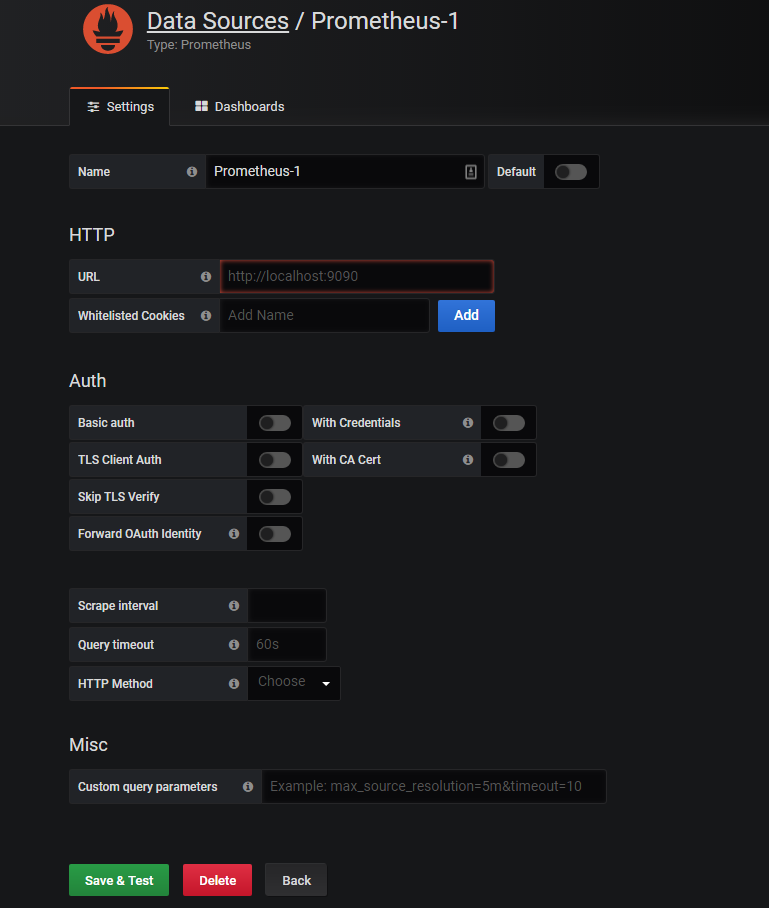Click Whitelisted Cookies info icon

click(206, 316)
